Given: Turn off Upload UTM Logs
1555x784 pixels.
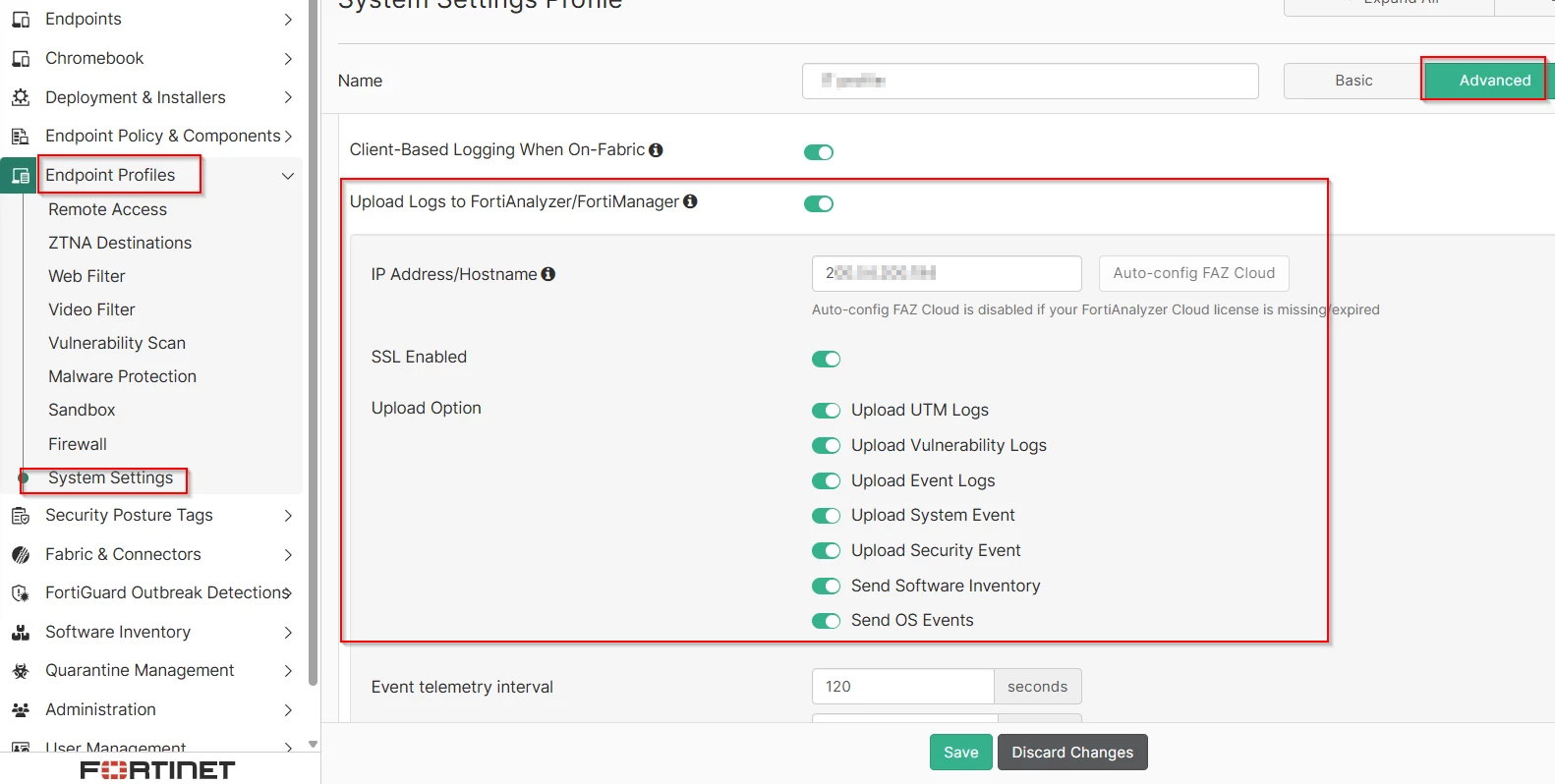Looking at the screenshot, I should point(827,411).
